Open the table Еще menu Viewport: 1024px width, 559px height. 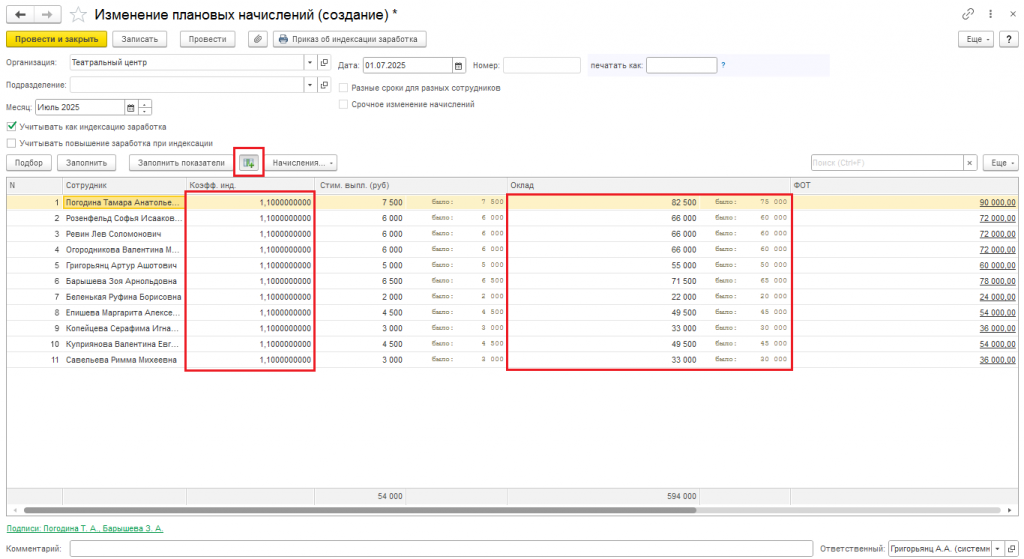coord(1000,163)
